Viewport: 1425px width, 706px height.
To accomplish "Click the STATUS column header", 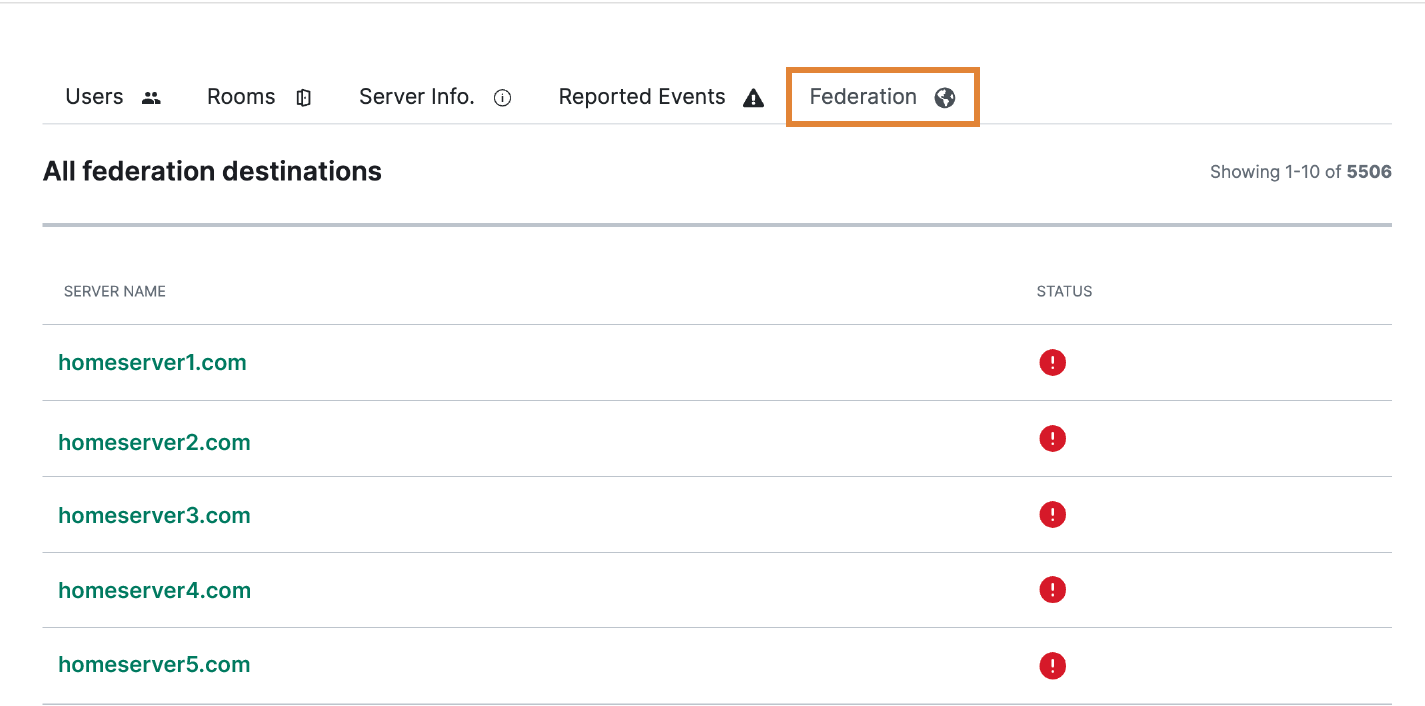I will pos(1064,292).
